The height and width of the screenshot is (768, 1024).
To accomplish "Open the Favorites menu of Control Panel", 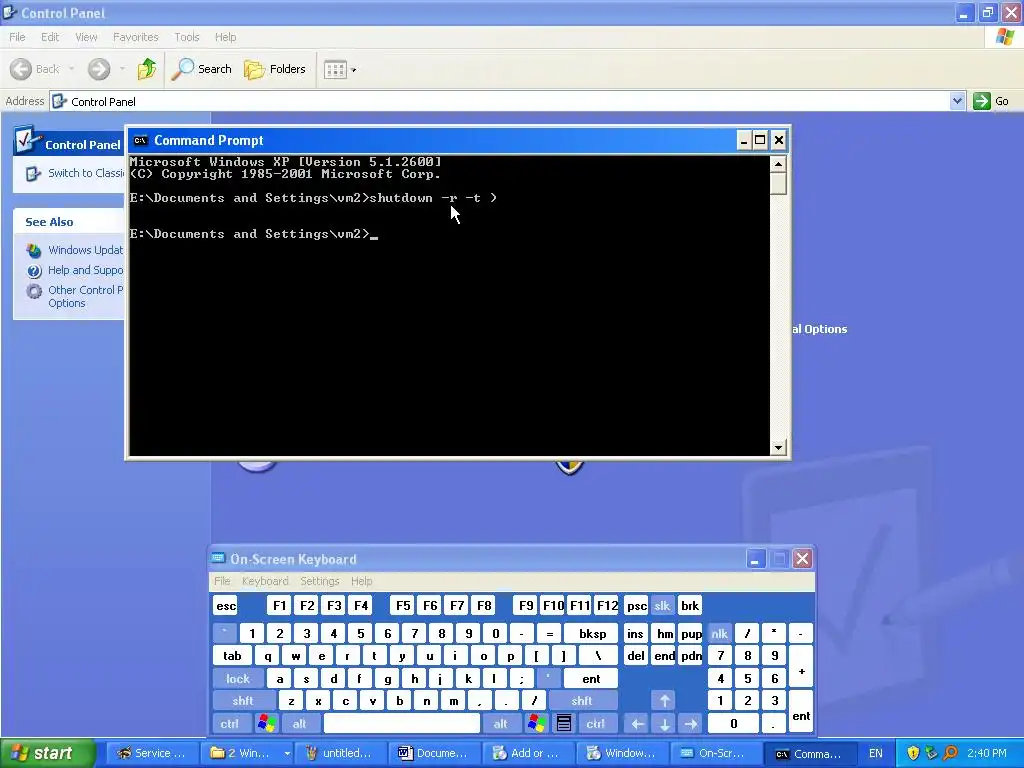I will tap(135, 37).
